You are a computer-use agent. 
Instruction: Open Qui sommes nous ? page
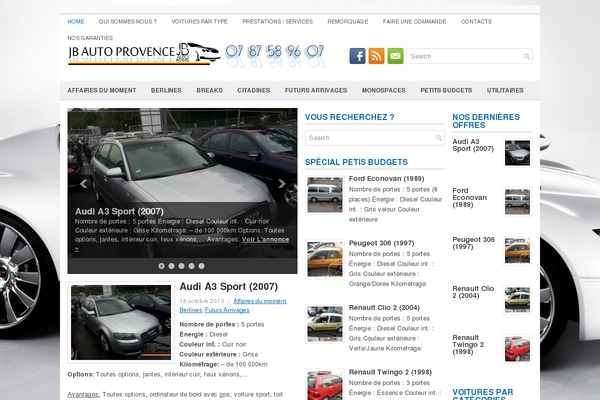click(x=128, y=22)
